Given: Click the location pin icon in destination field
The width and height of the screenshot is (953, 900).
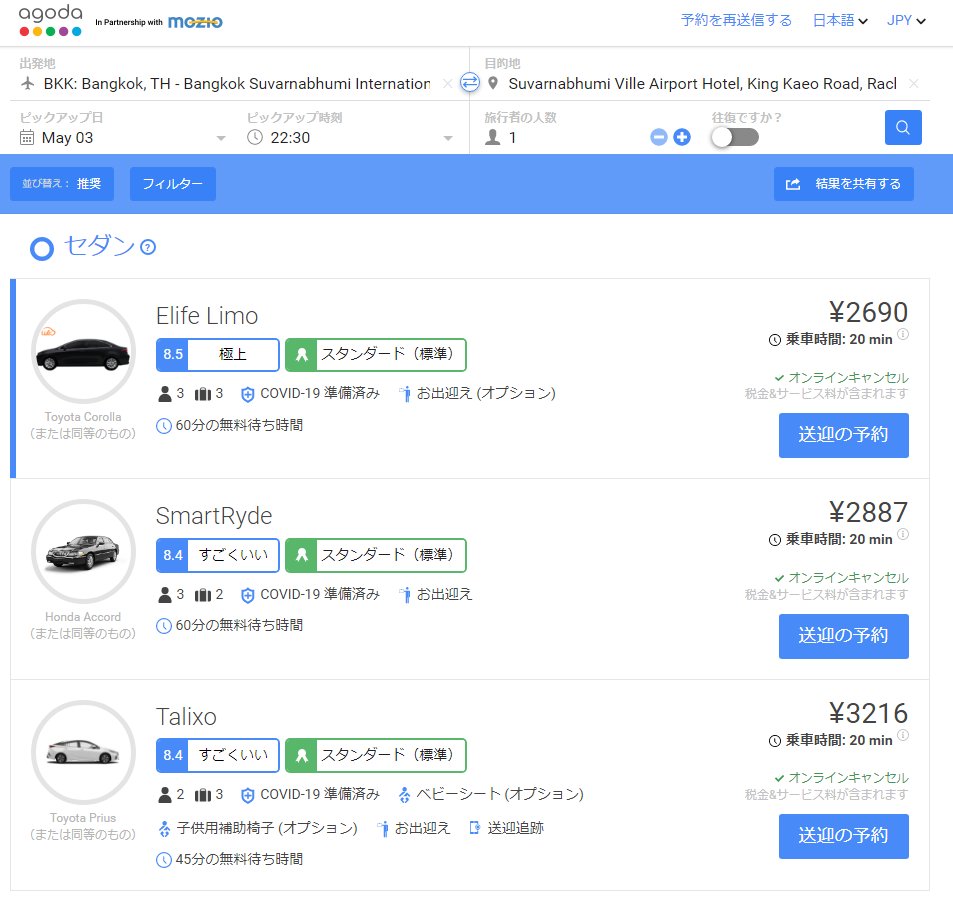Looking at the screenshot, I should coord(493,83).
